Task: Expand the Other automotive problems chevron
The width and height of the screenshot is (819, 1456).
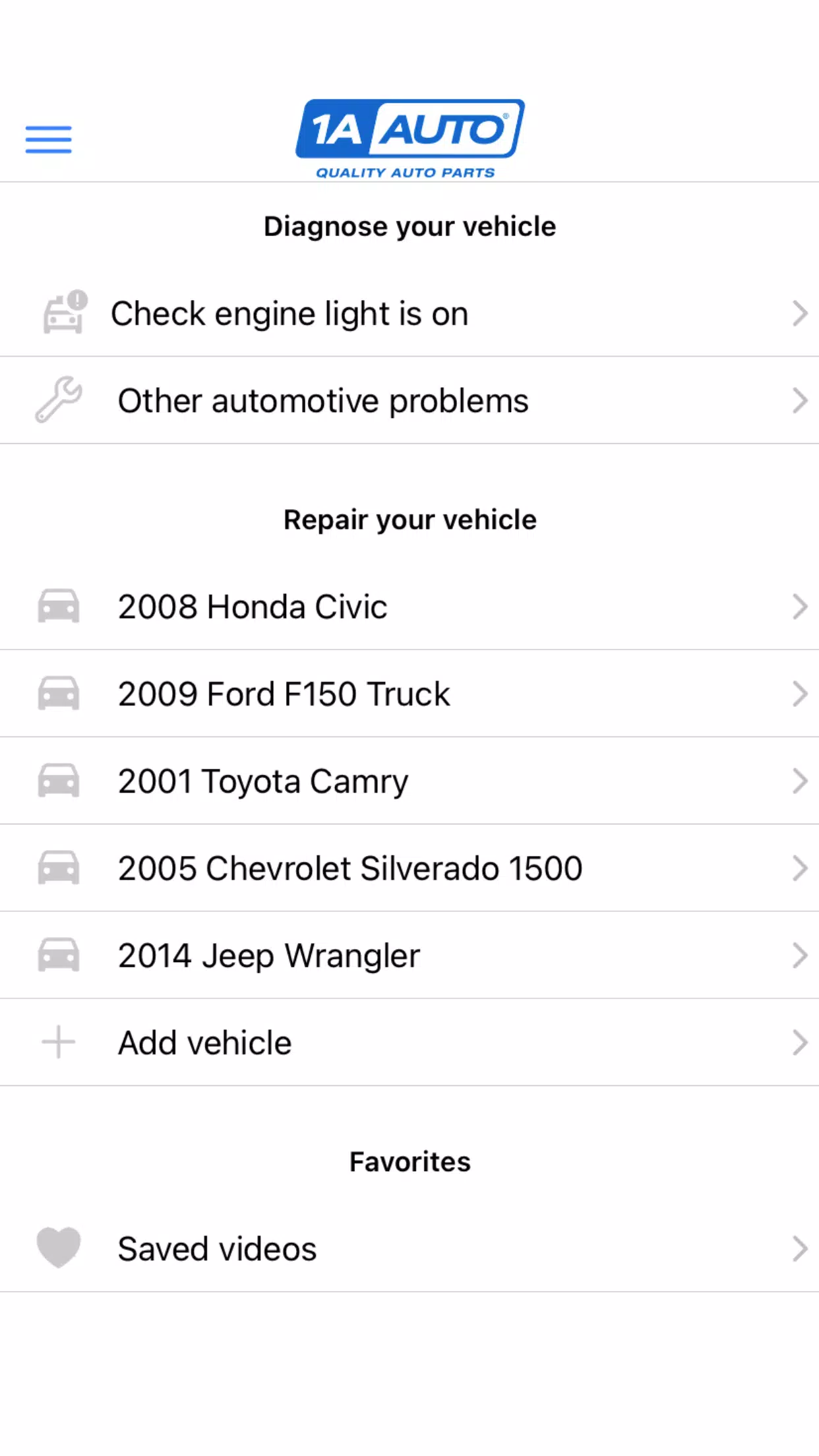Action: tap(799, 400)
